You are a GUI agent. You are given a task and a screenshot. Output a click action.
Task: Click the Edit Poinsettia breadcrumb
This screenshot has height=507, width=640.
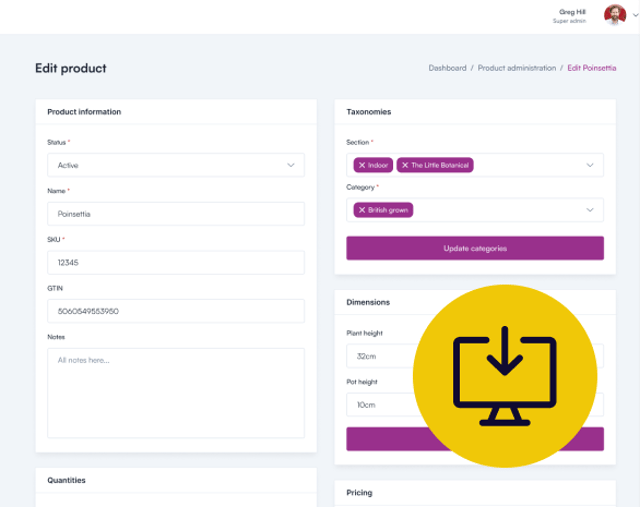point(591,68)
